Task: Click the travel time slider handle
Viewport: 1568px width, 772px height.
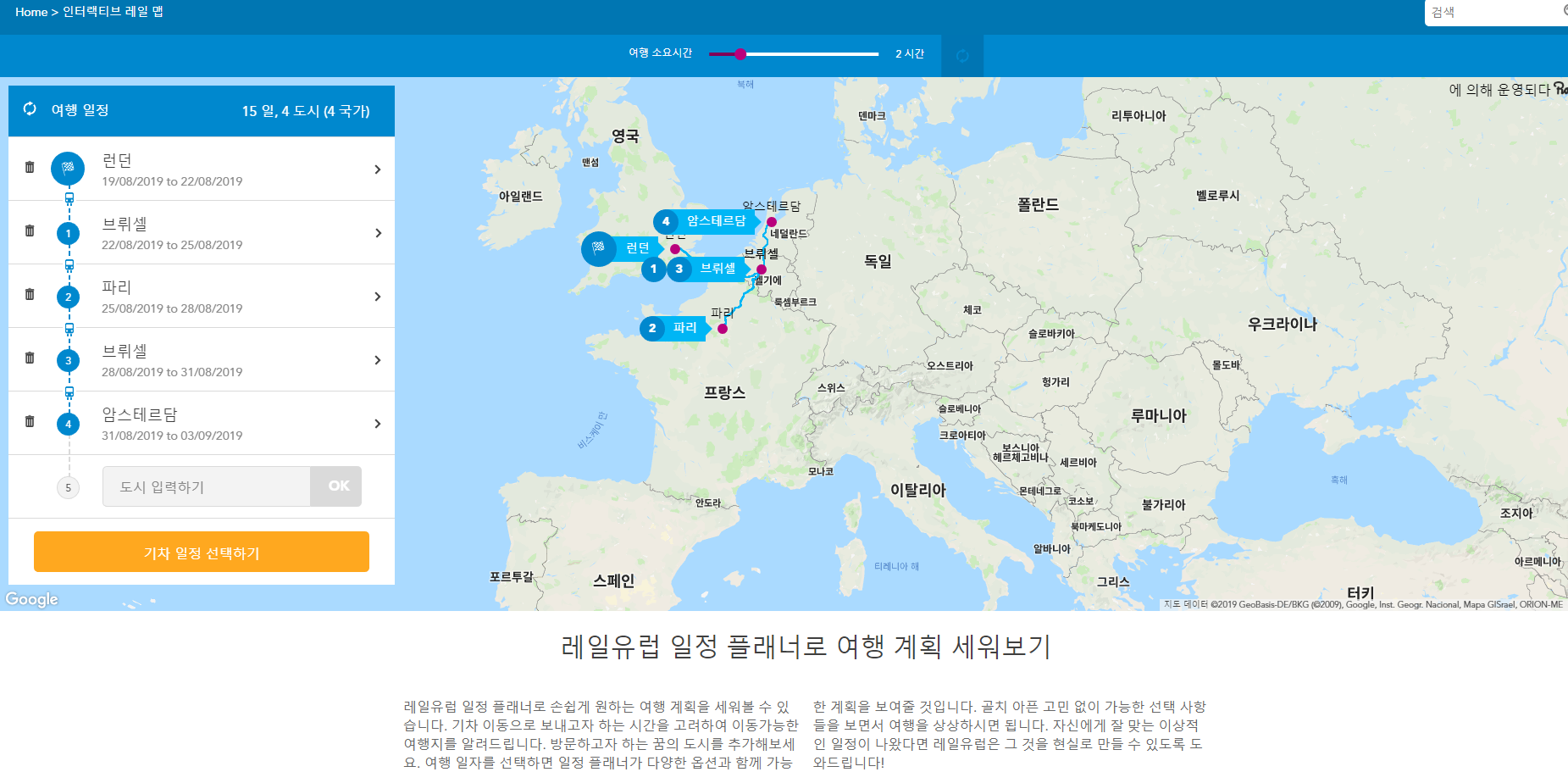Action: tap(740, 54)
